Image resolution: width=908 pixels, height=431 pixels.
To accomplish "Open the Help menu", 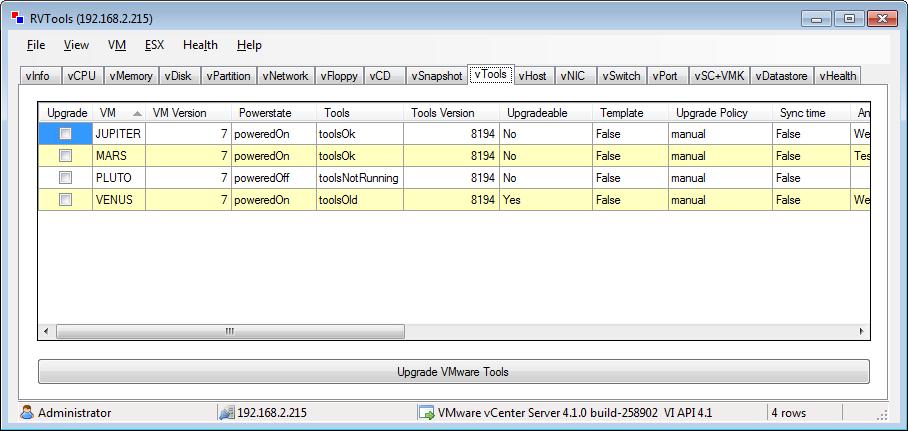I will pos(249,45).
